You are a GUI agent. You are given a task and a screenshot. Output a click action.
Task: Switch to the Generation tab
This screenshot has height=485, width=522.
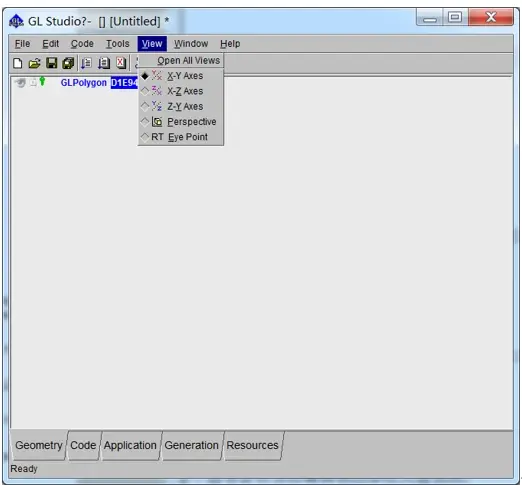pos(192,445)
